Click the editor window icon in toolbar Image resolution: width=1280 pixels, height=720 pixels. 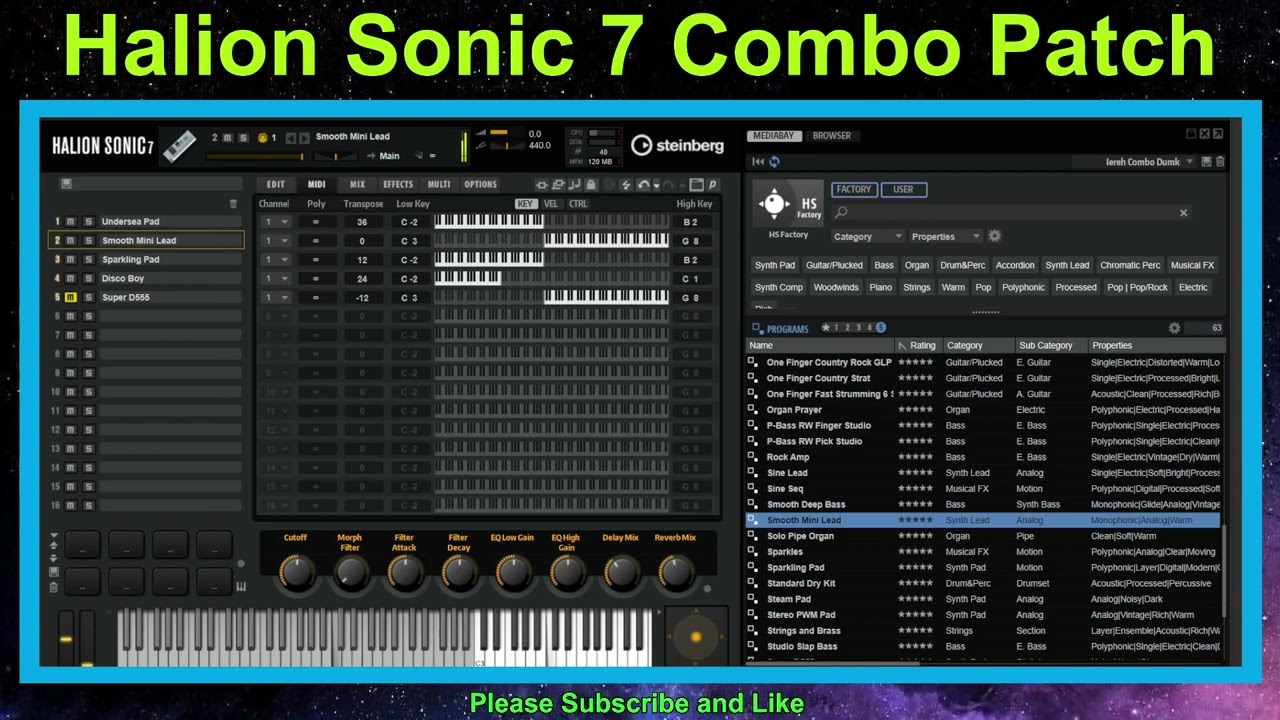click(x=696, y=185)
